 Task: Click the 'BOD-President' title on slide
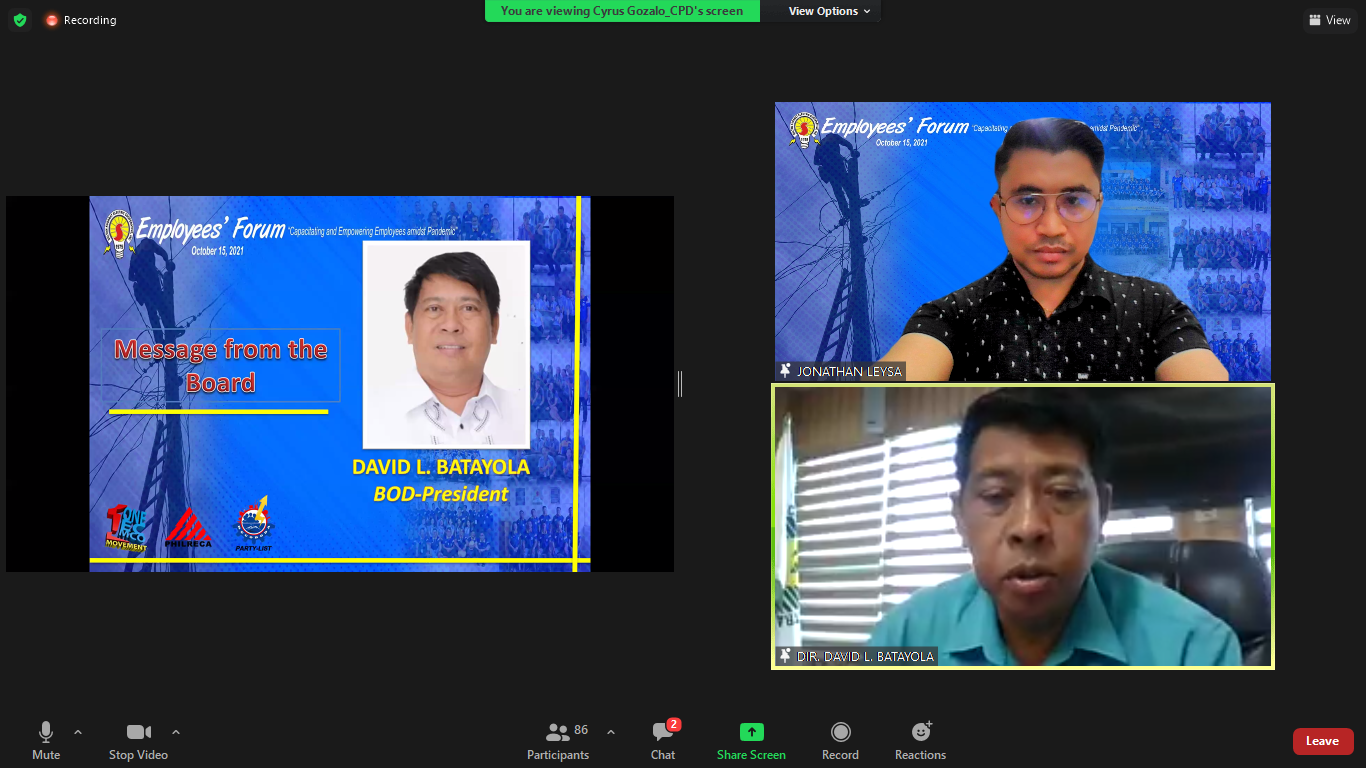pyautogui.click(x=441, y=494)
